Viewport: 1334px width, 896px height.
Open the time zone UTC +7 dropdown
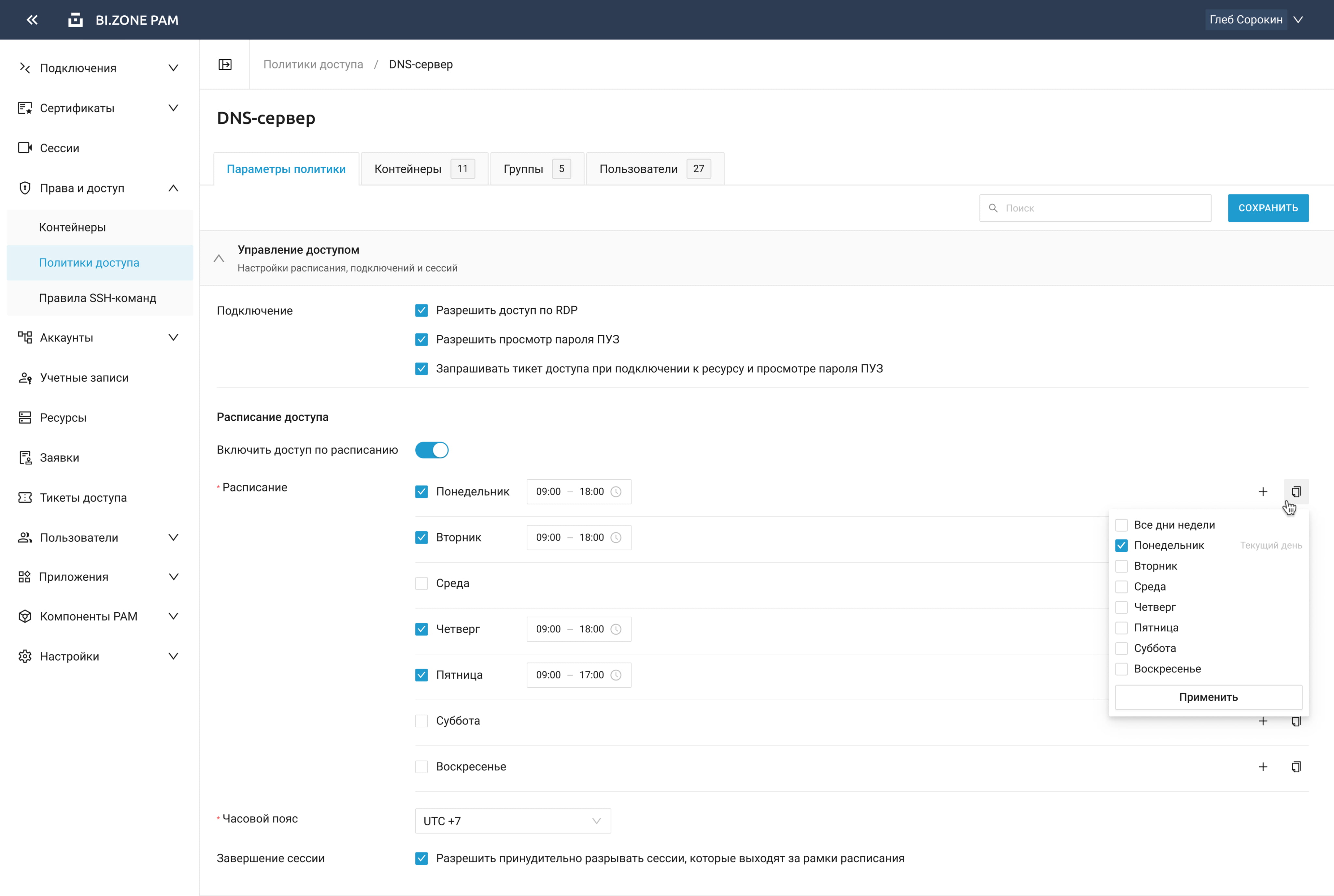[513, 821]
